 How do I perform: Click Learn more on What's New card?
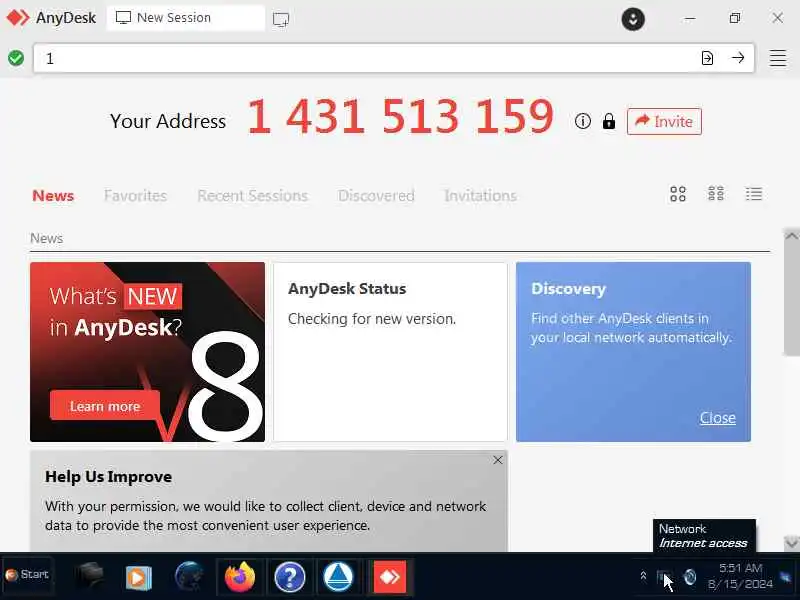(105, 406)
